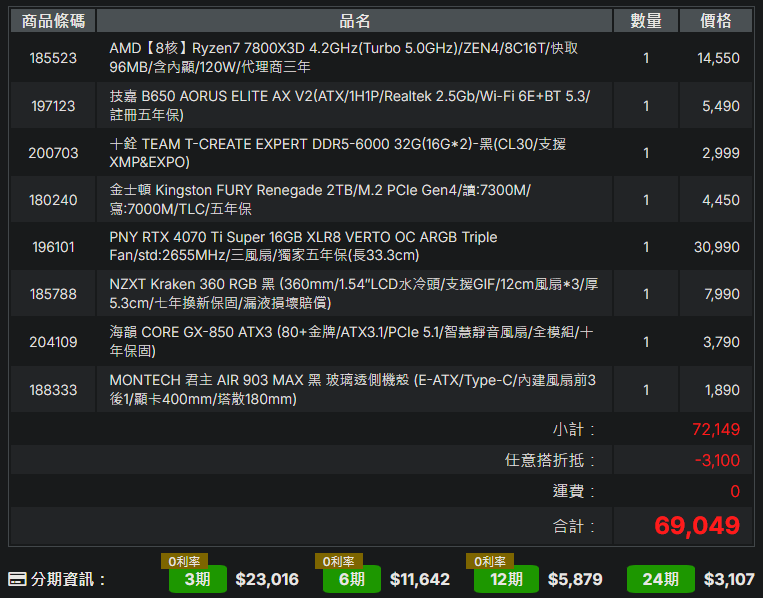Click the price 2,999
This screenshot has width=763, height=598.
click(x=720, y=153)
